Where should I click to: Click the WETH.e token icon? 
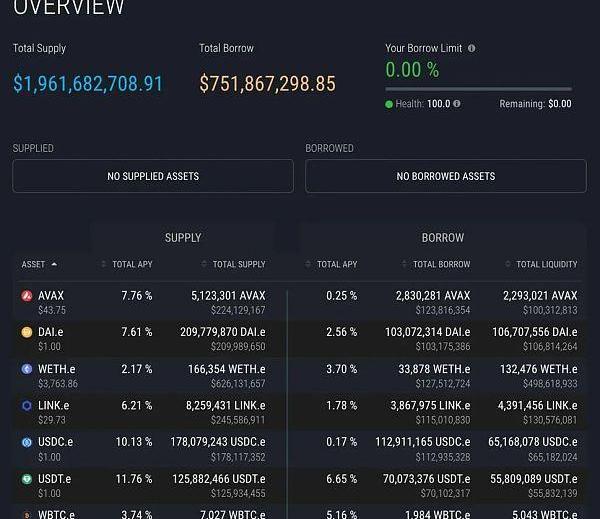tap(27, 369)
